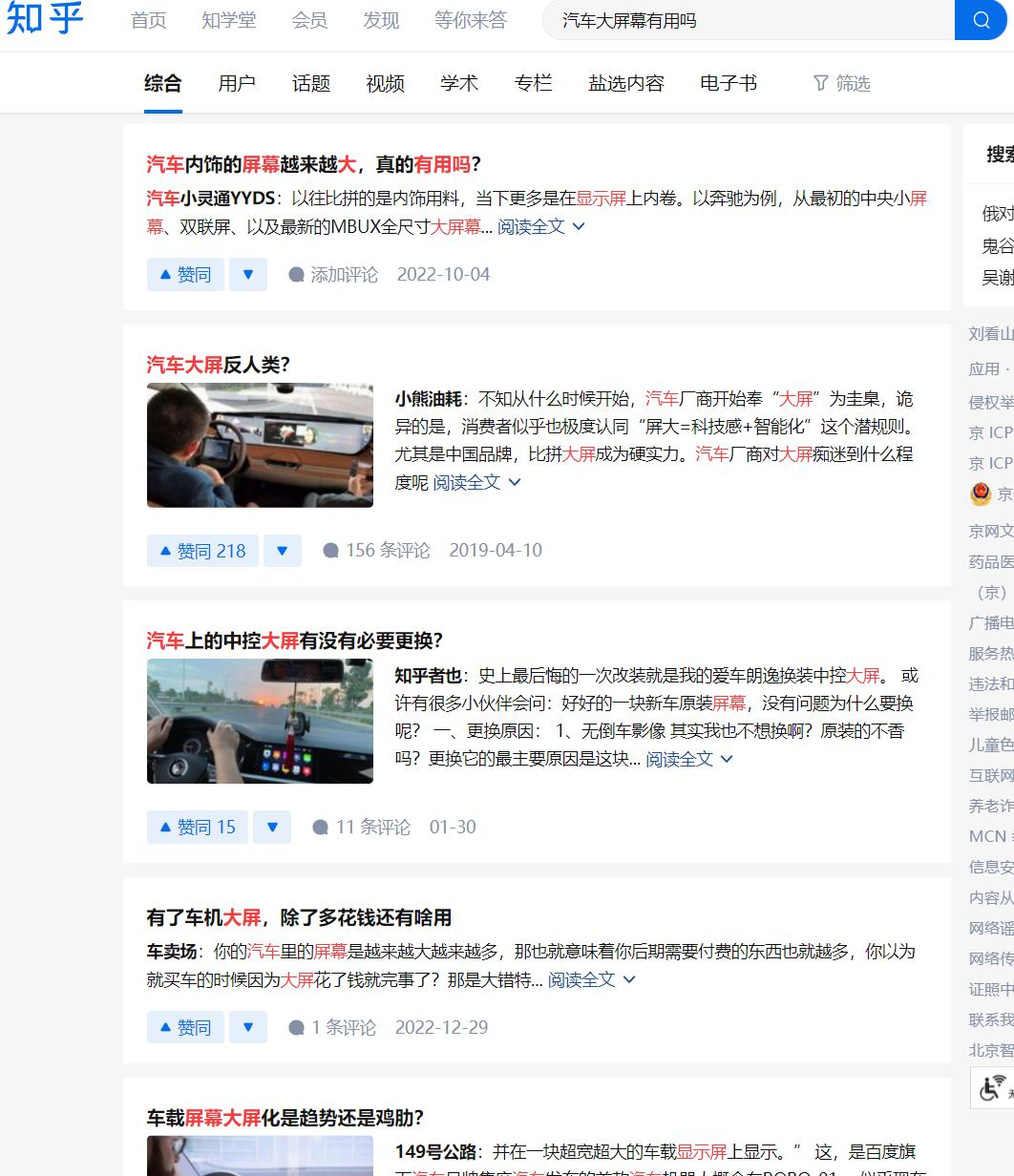The image size is (1014, 1176).
Task: Click date 2019-04-10
Action: [x=496, y=551]
